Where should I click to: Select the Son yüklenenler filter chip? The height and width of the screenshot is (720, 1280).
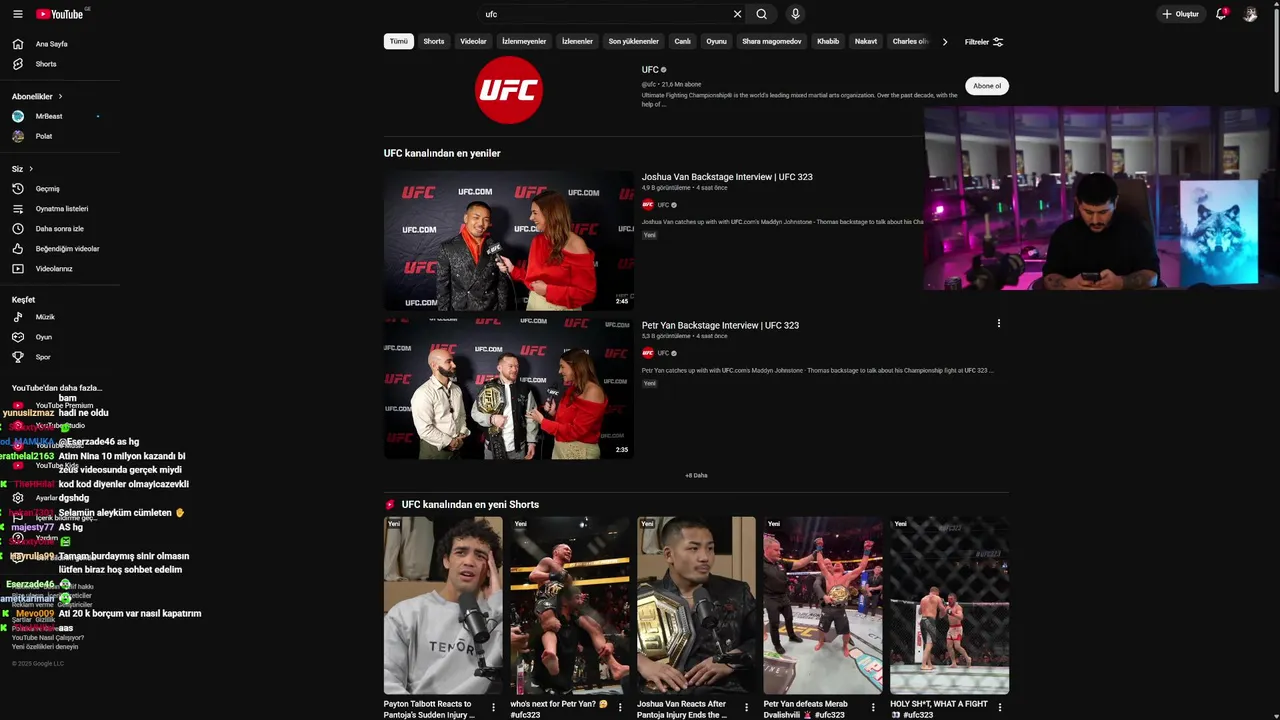coord(634,41)
